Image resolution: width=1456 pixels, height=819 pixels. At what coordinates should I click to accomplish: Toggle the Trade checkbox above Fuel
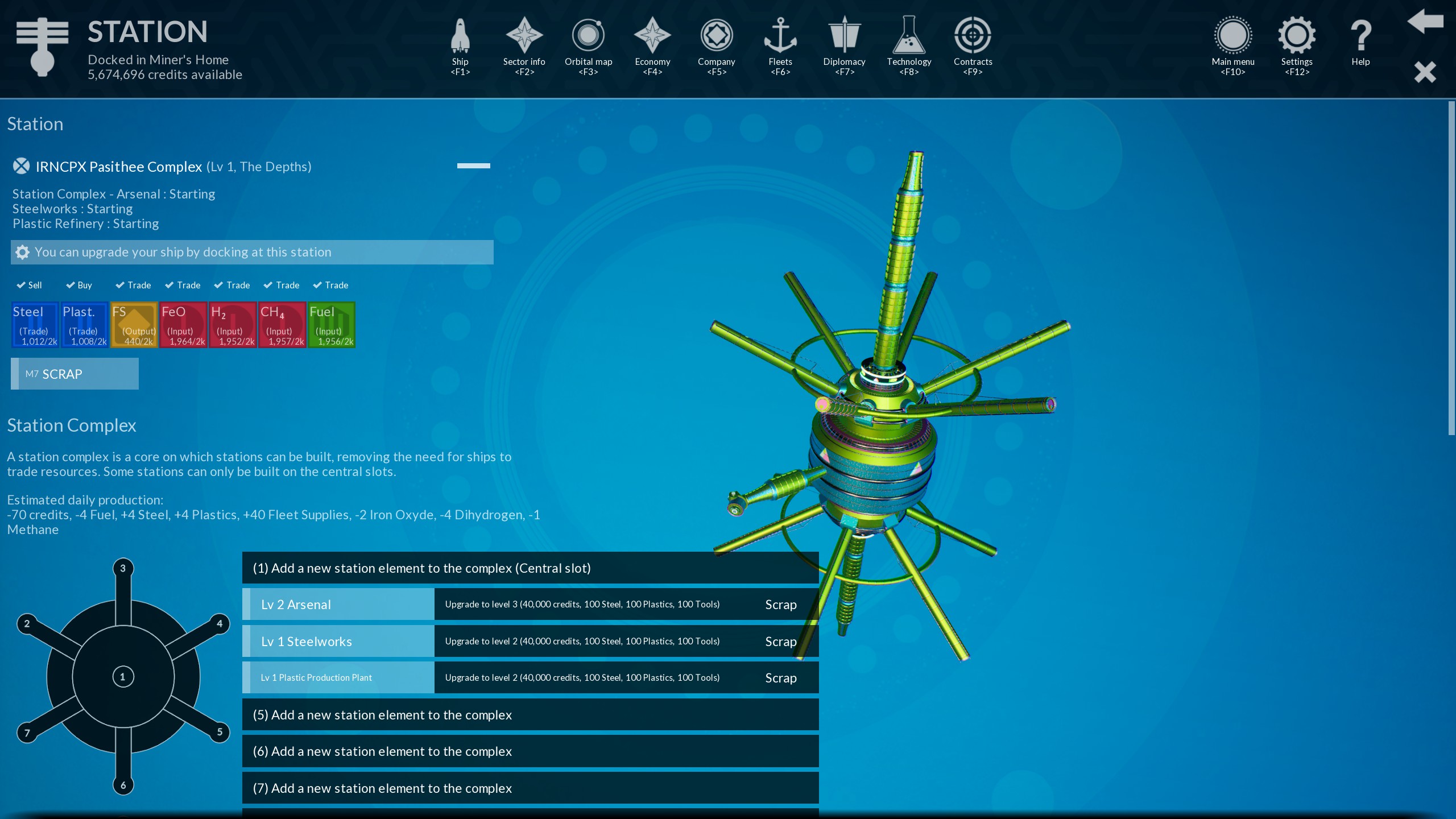[317, 285]
